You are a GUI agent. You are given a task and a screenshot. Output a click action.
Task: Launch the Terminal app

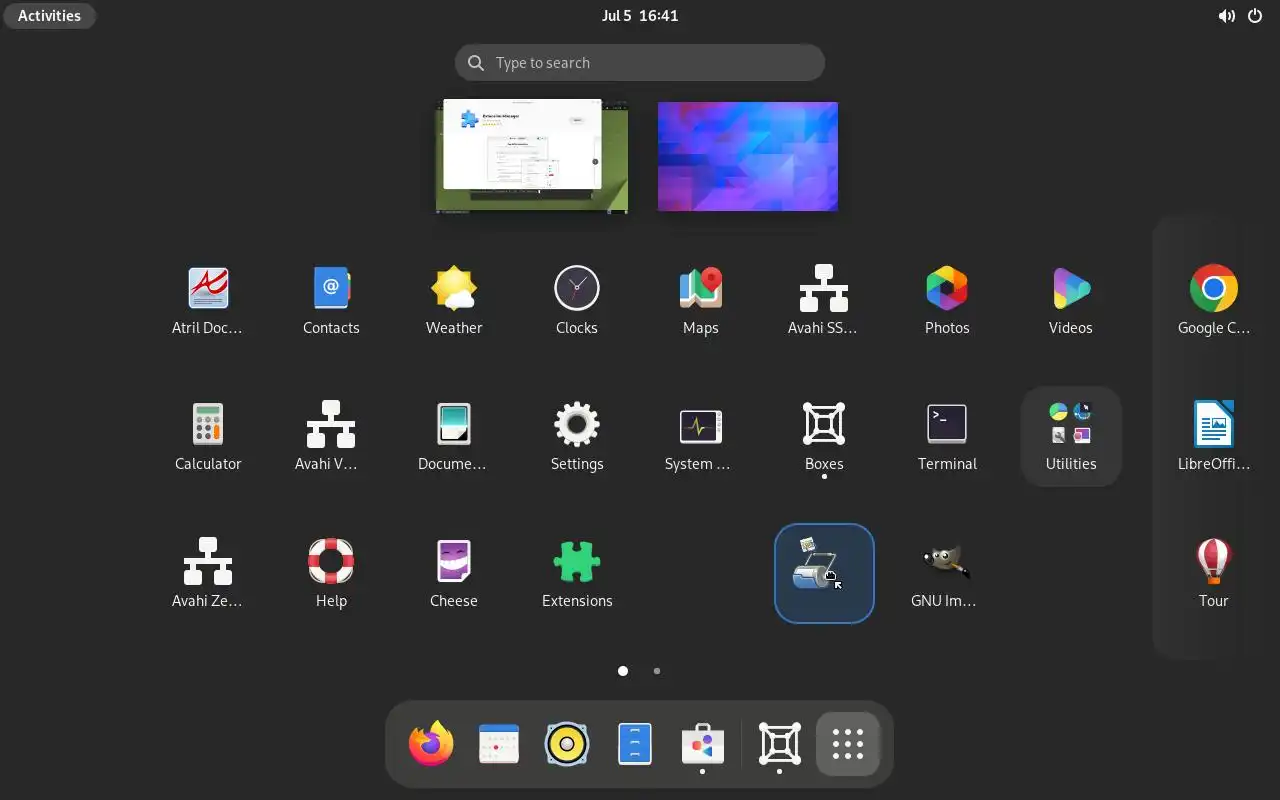pos(947,436)
